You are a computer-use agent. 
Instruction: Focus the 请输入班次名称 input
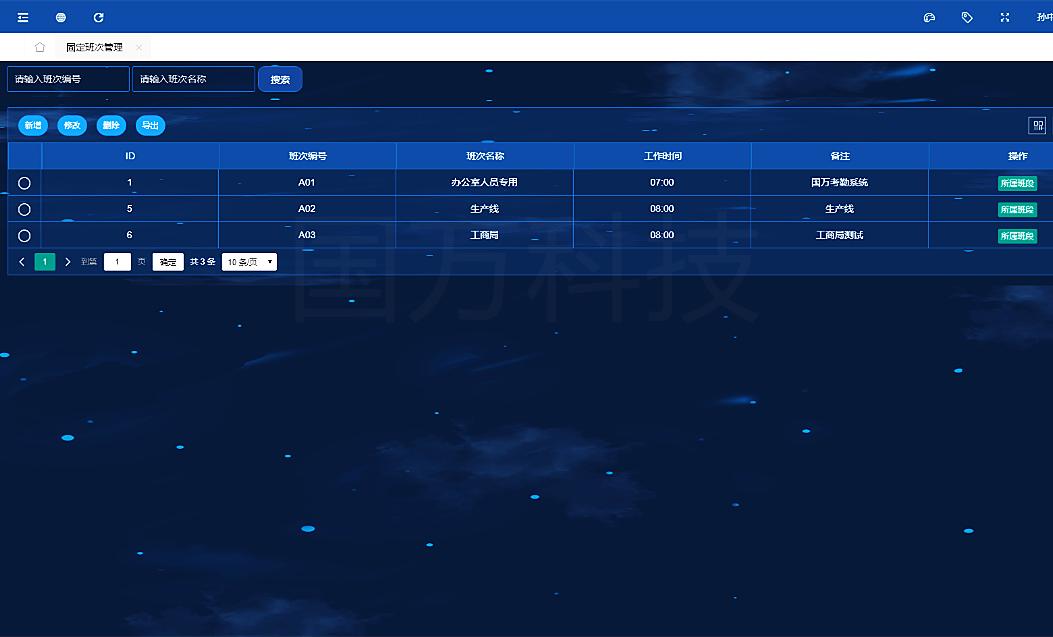pos(193,79)
